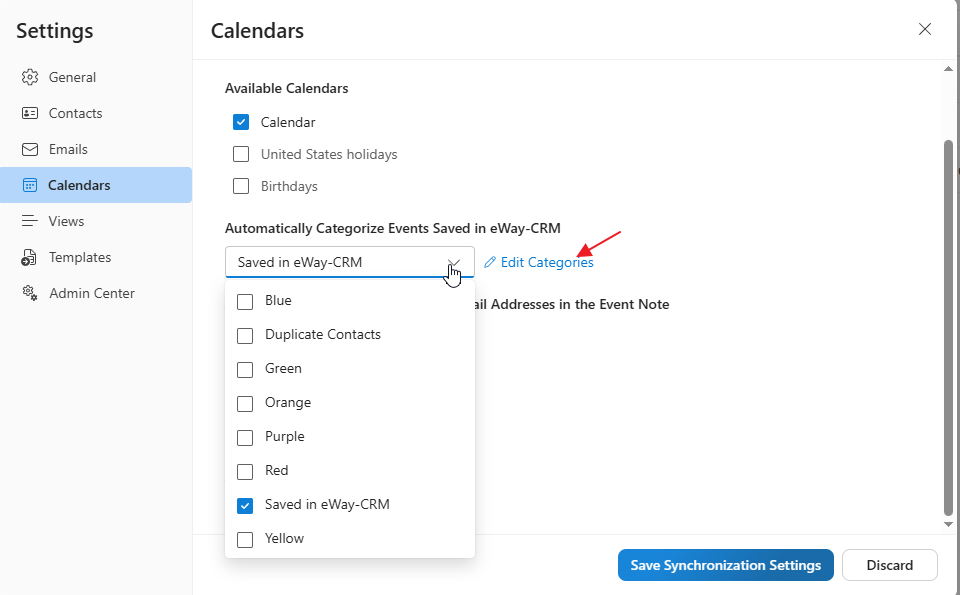Click the Admin Center gears icon

point(30,293)
